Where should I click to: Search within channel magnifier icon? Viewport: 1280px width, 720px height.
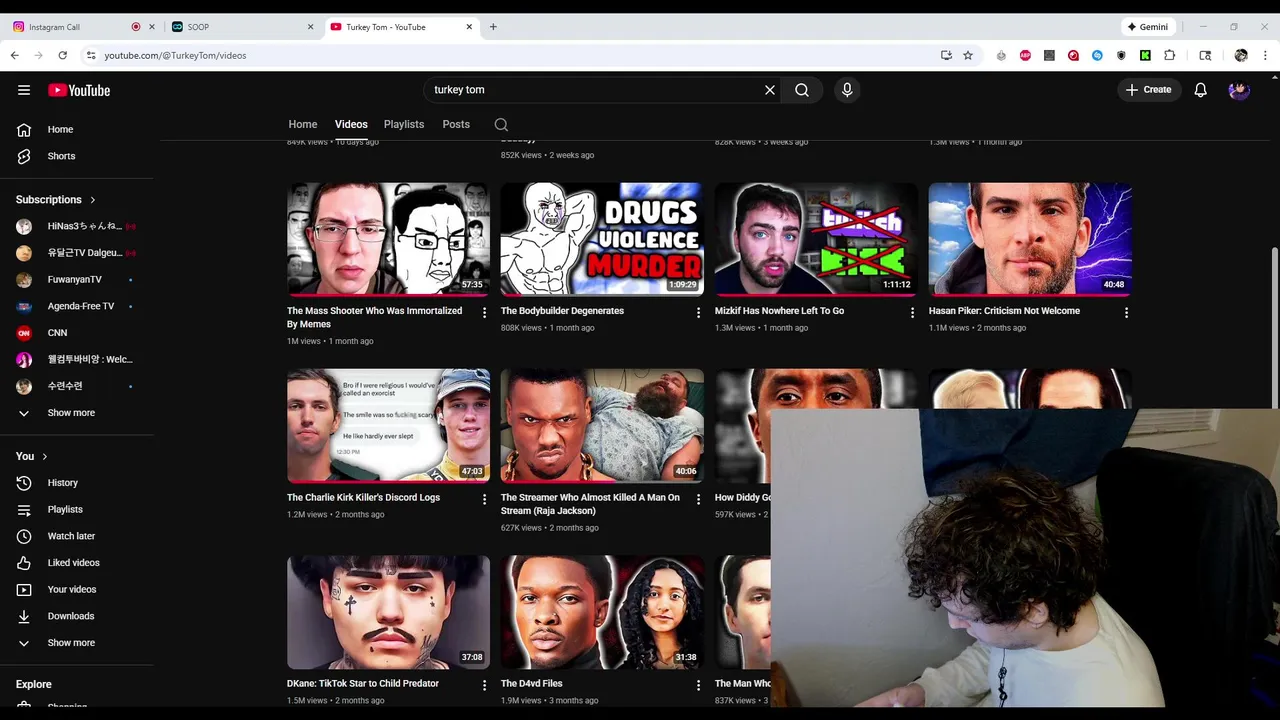pyautogui.click(x=501, y=125)
